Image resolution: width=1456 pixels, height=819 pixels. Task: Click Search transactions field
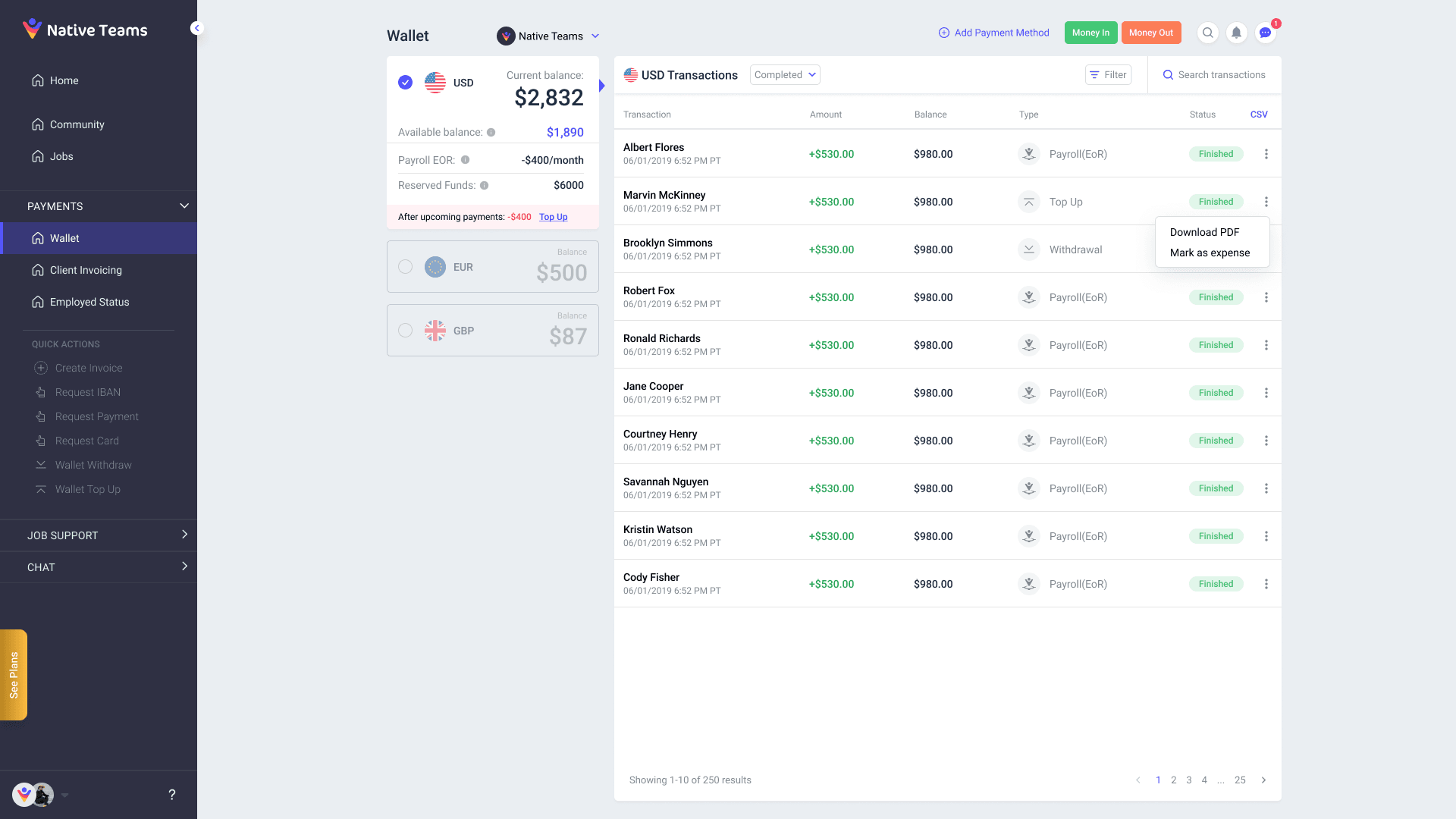pyautogui.click(x=1214, y=75)
